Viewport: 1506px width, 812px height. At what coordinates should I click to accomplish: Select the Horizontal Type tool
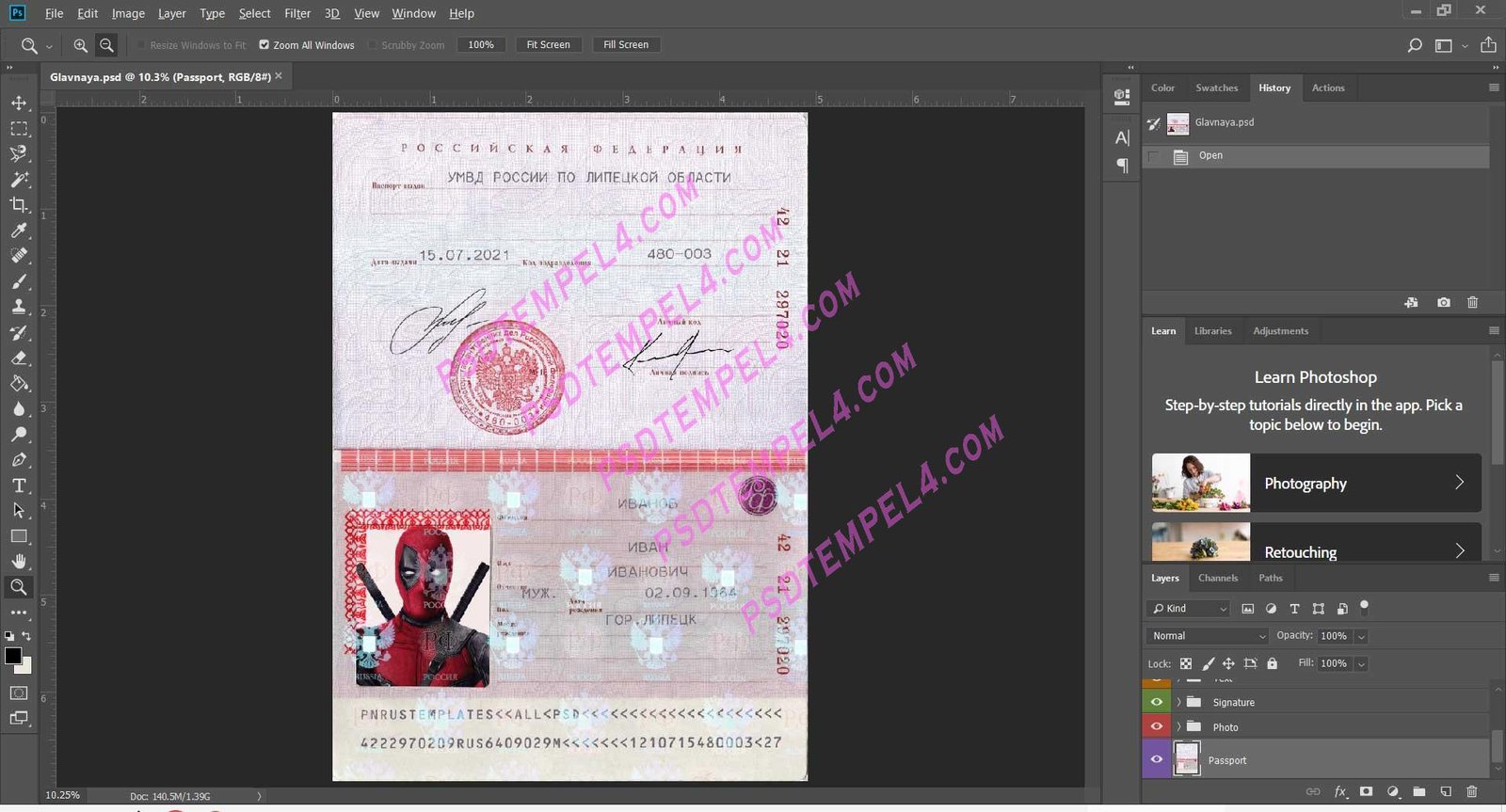(19, 486)
